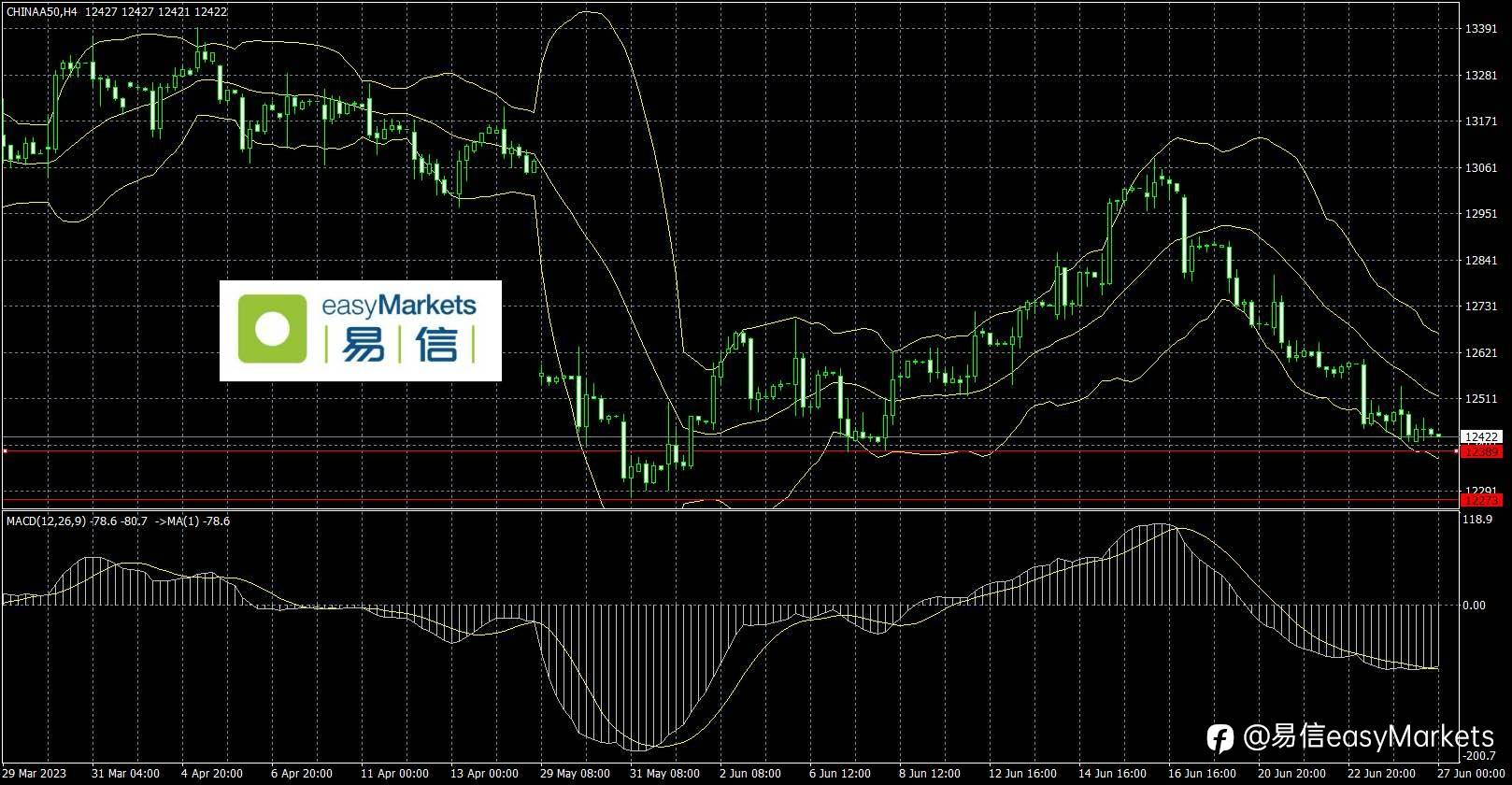Click the 14 Jun 16:00 time label
This screenshot has height=785, width=1512.
tap(1112, 774)
